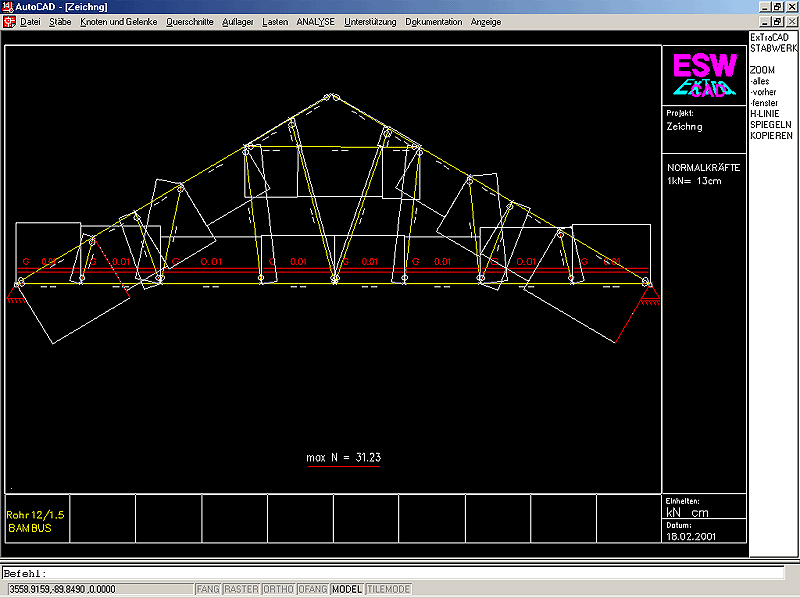Click the drawing document icon in menu bar
800x598 pixels.
pyautogui.click(x=9, y=22)
